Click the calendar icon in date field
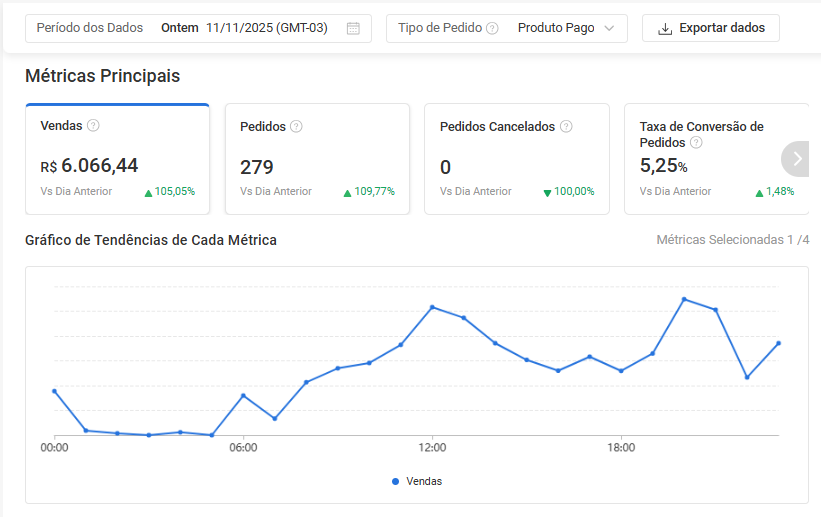 353,28
